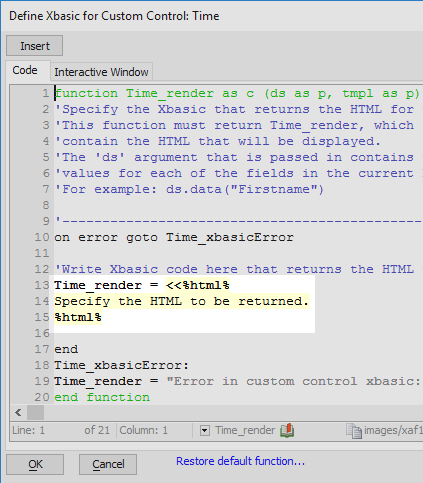Image resolution: width=423 pixels, height=483 pixels.
Task: Click the horizontal scrollbar thumb
Action: pyautogui.click(x=35, y=413)
